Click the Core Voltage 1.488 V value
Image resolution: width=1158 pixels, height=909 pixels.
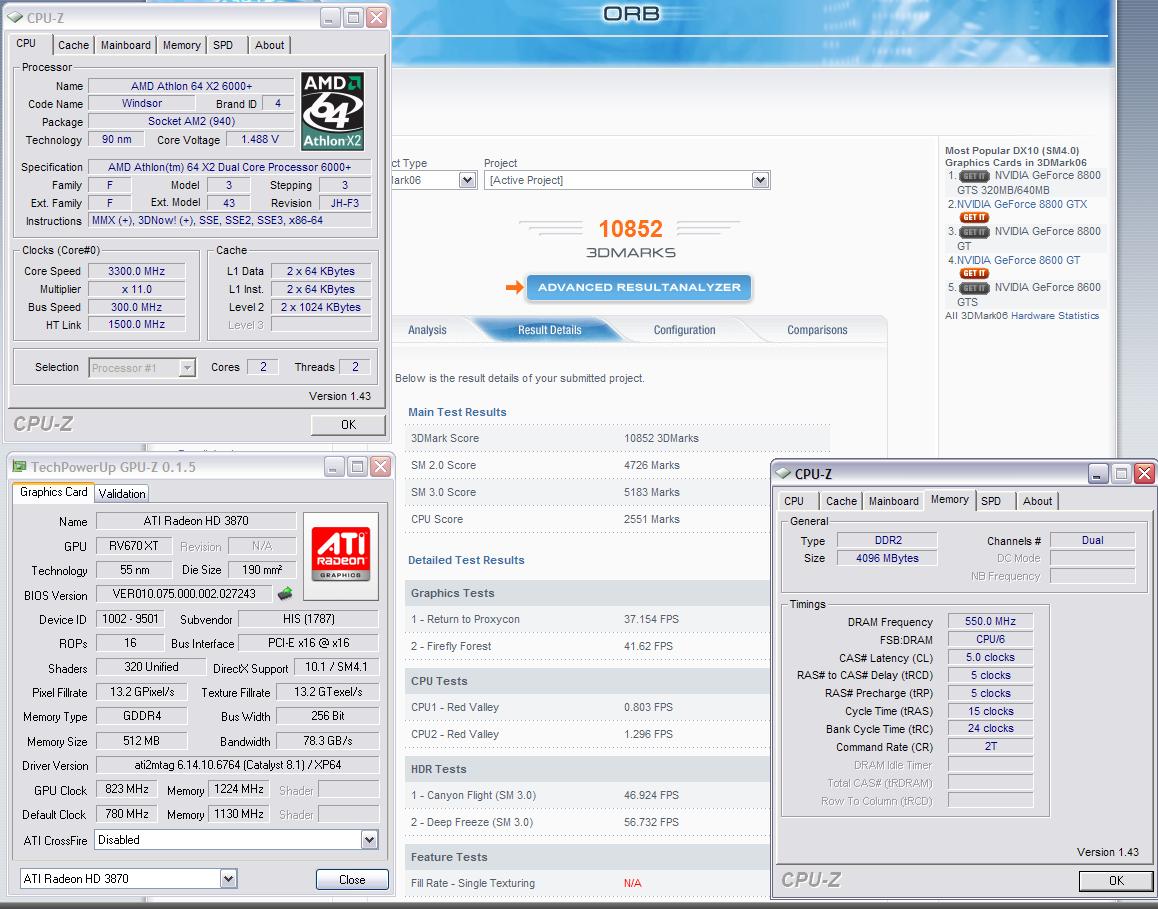(260, 140)
